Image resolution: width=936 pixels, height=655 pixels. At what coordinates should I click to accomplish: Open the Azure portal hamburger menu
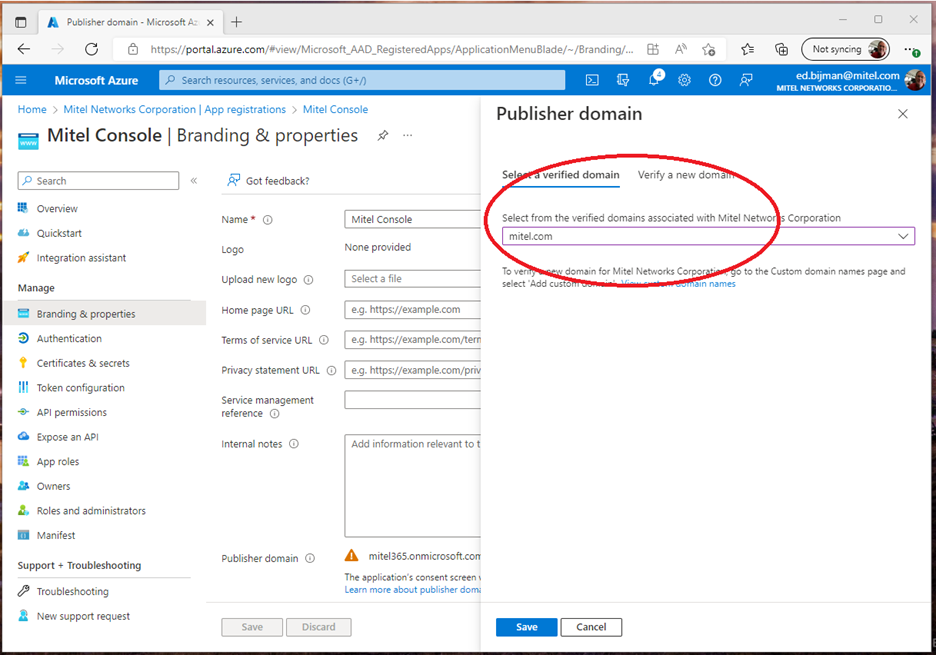tap(21, 80)
